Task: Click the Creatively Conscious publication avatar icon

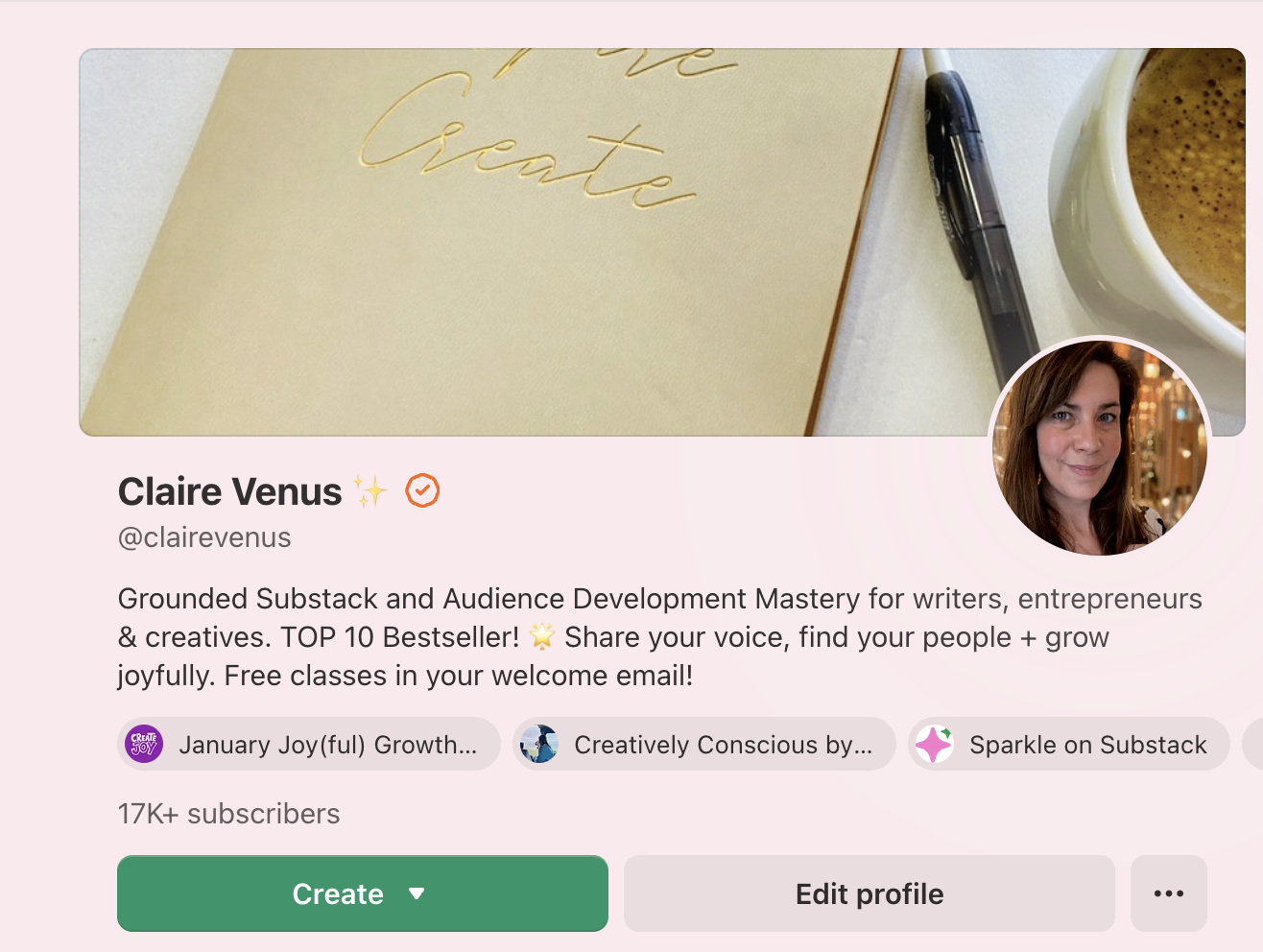Action: point(539,744)
